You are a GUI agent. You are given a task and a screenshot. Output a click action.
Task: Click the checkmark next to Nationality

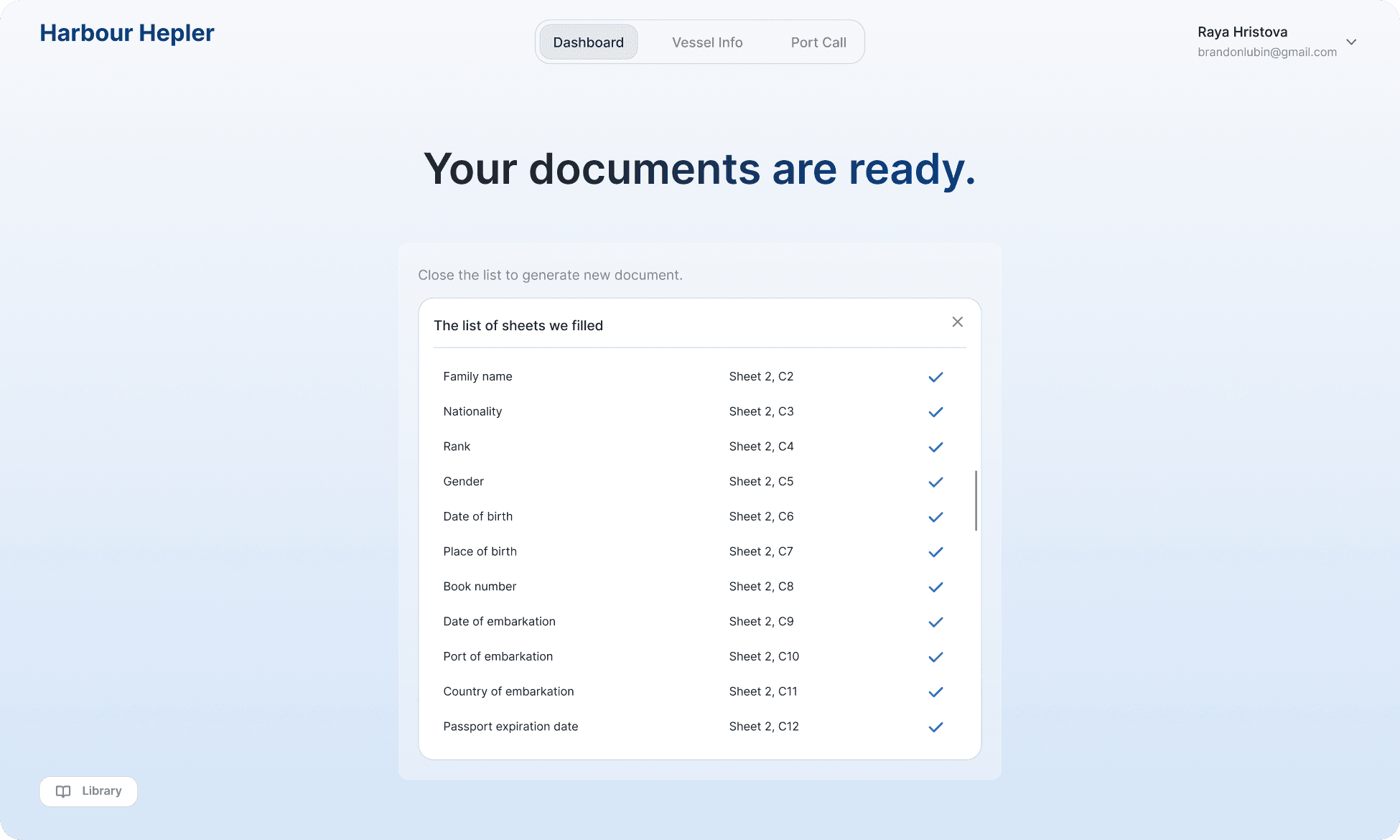(935, 411)
